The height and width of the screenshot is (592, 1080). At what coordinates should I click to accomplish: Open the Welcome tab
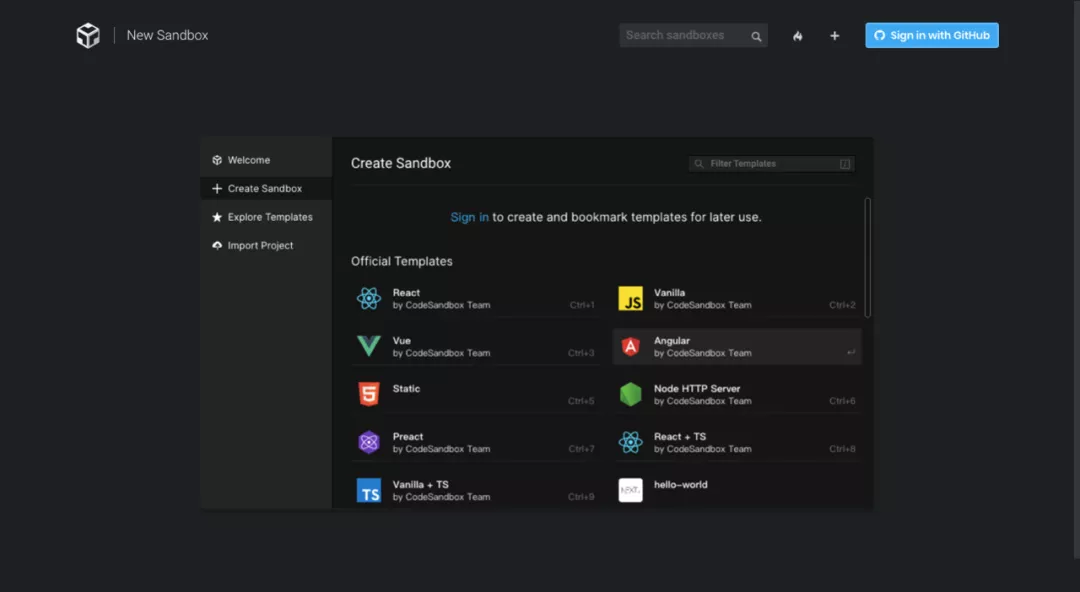(x=248, y=160)
